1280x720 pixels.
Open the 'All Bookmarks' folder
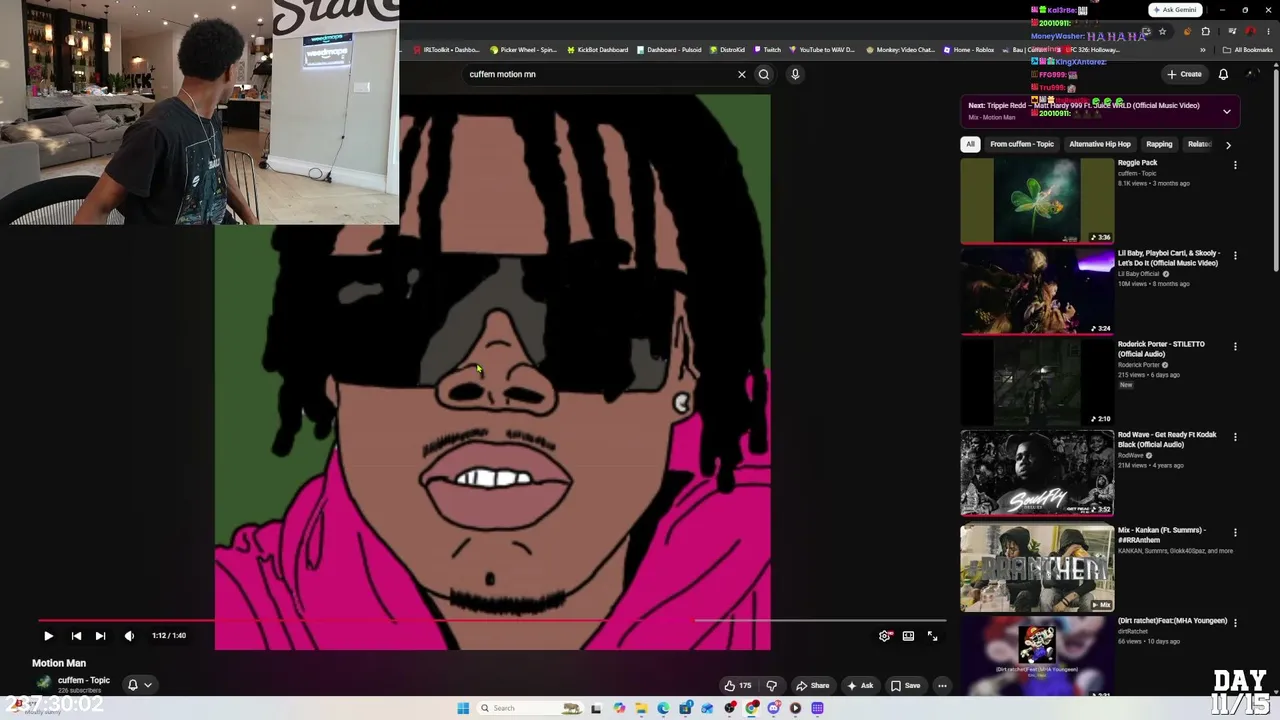[1247, 50]
